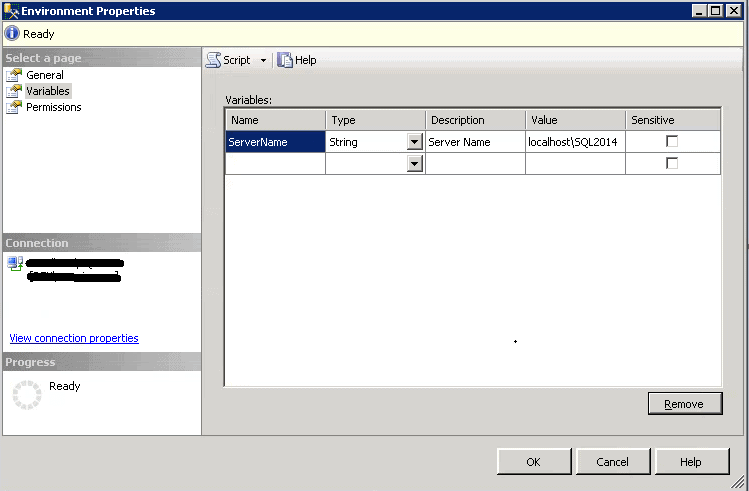Click the info icon beside Ready
Image resolution: width=749 pixels, height=491 pixels.
(12, 33)
